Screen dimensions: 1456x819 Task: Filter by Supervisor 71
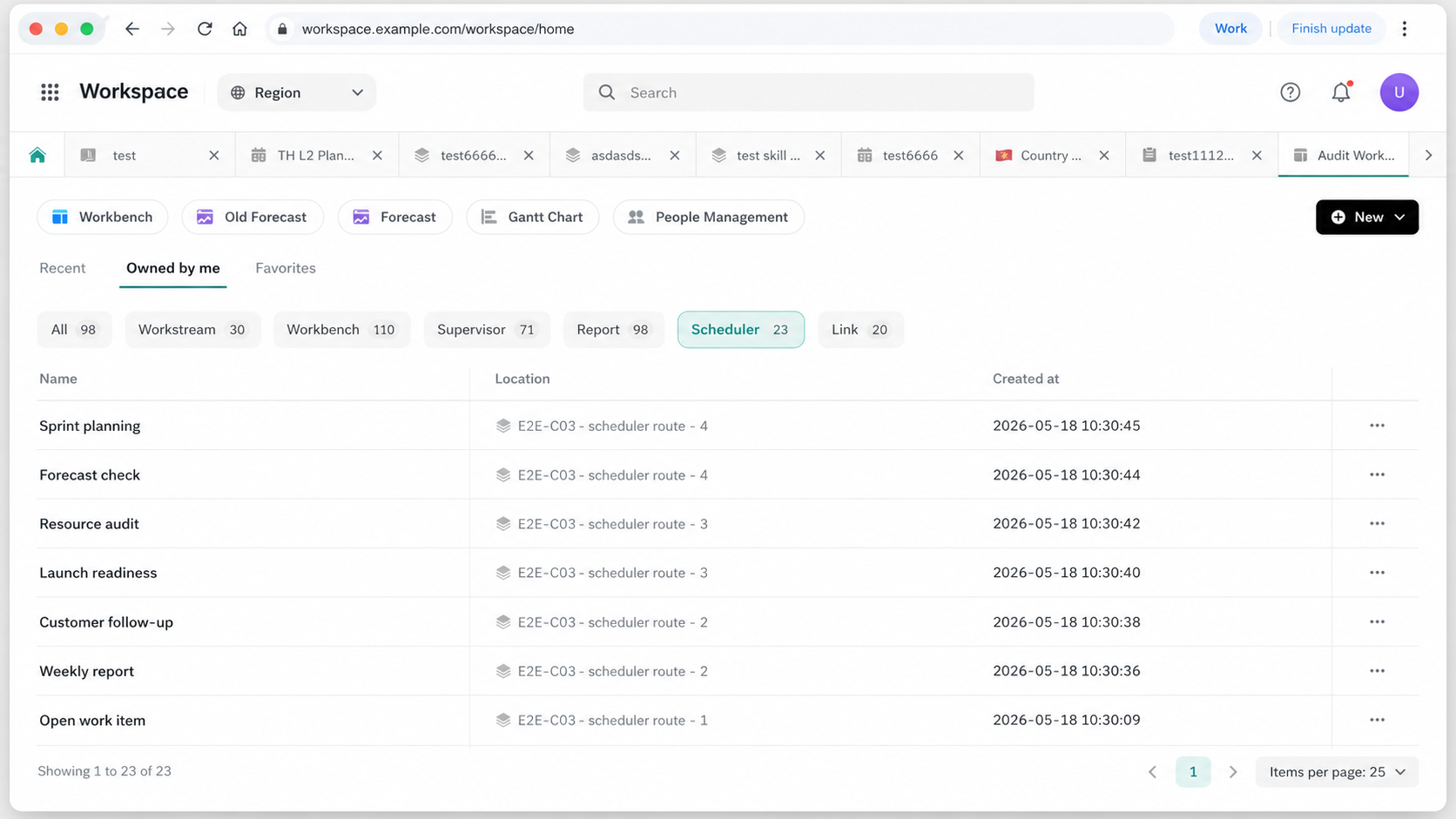[x=487, y=330]
